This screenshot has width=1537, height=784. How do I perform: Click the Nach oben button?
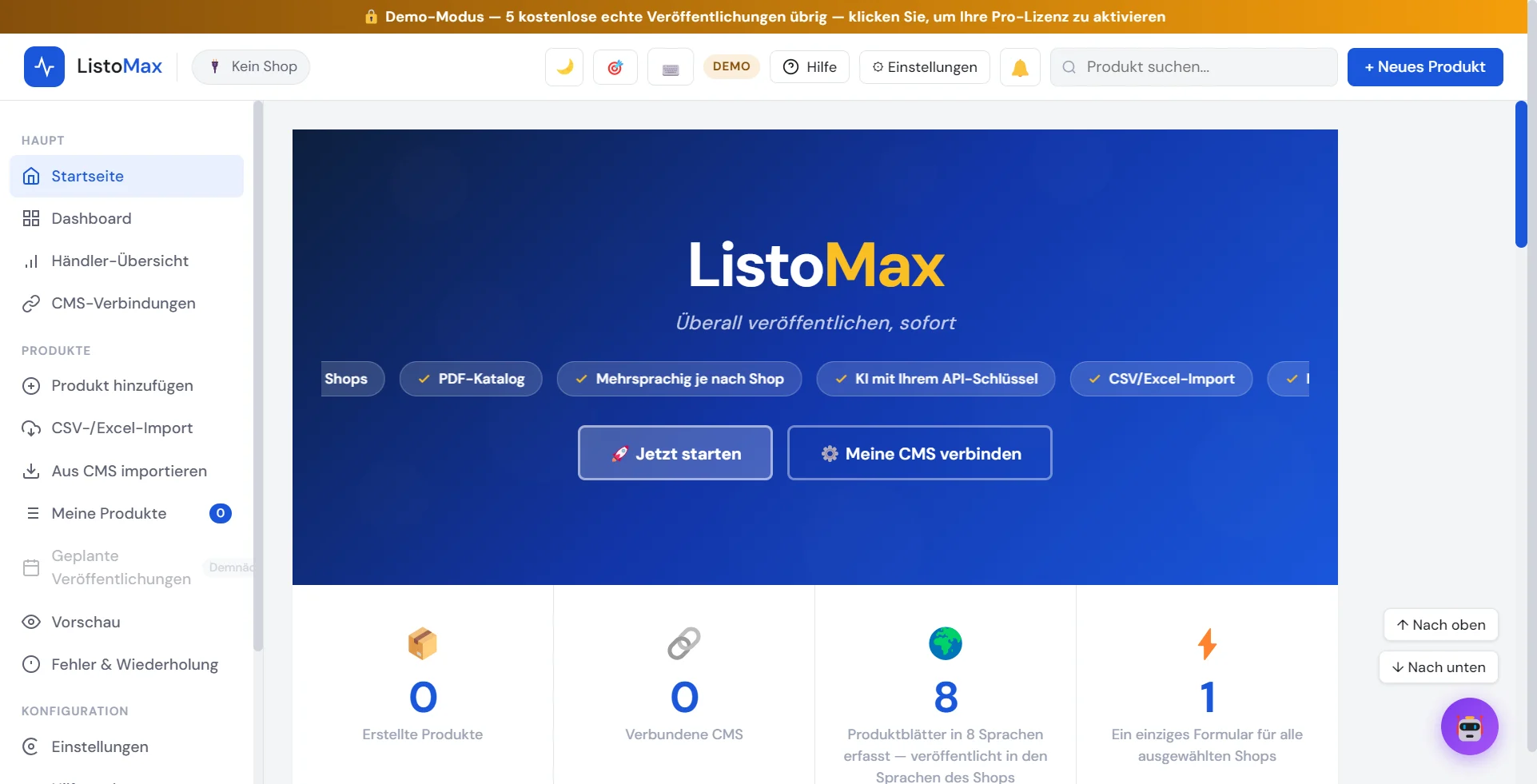pos(1441,625)
